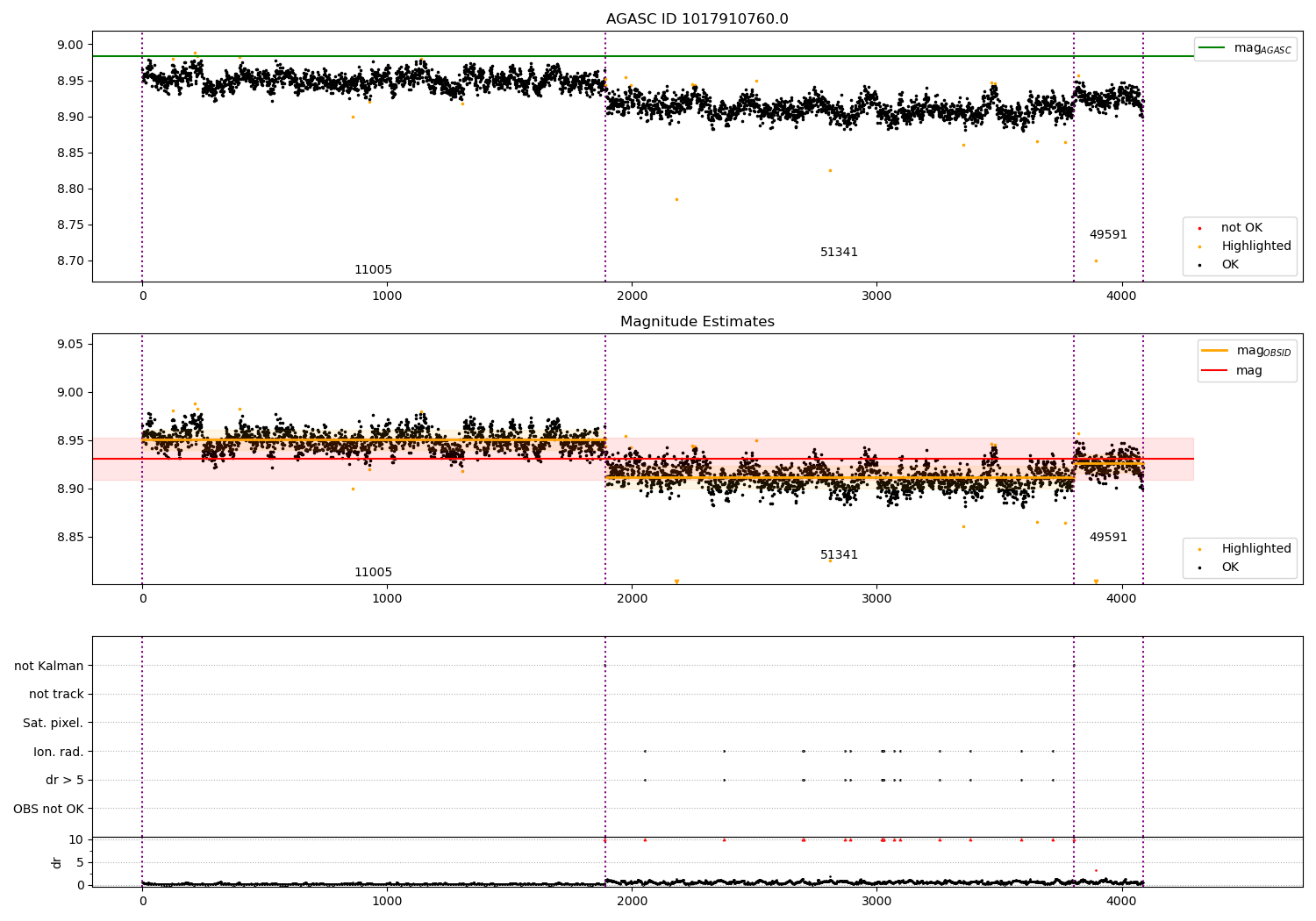Click the 4000 x-axis tick under the dr panel
This screenshot has width=1316, height=921.
point(1121,901)
